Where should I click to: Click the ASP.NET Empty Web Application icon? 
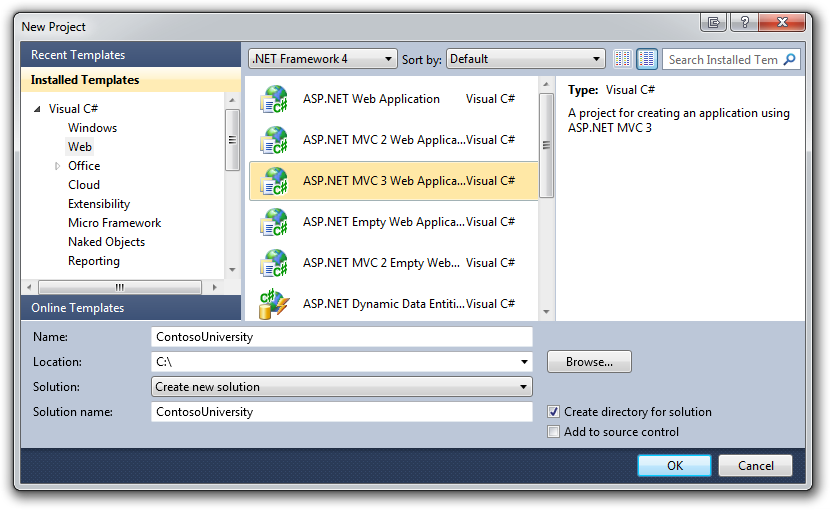pos(273,222)
